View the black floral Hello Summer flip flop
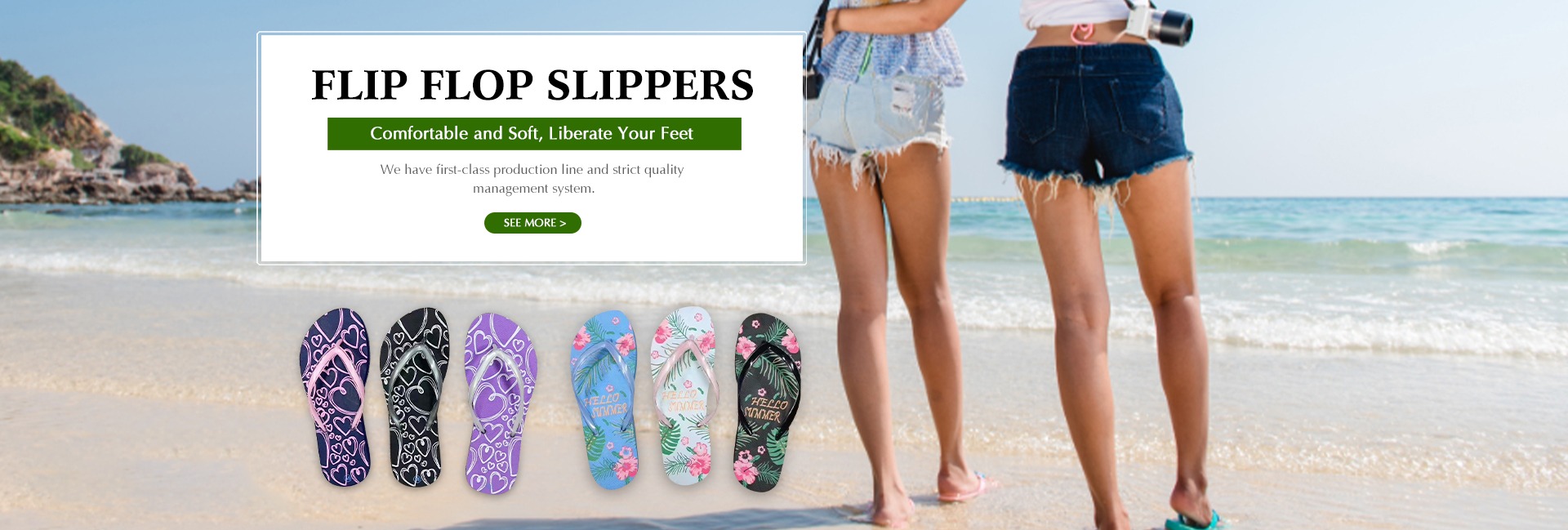 (x=767, y=403)
